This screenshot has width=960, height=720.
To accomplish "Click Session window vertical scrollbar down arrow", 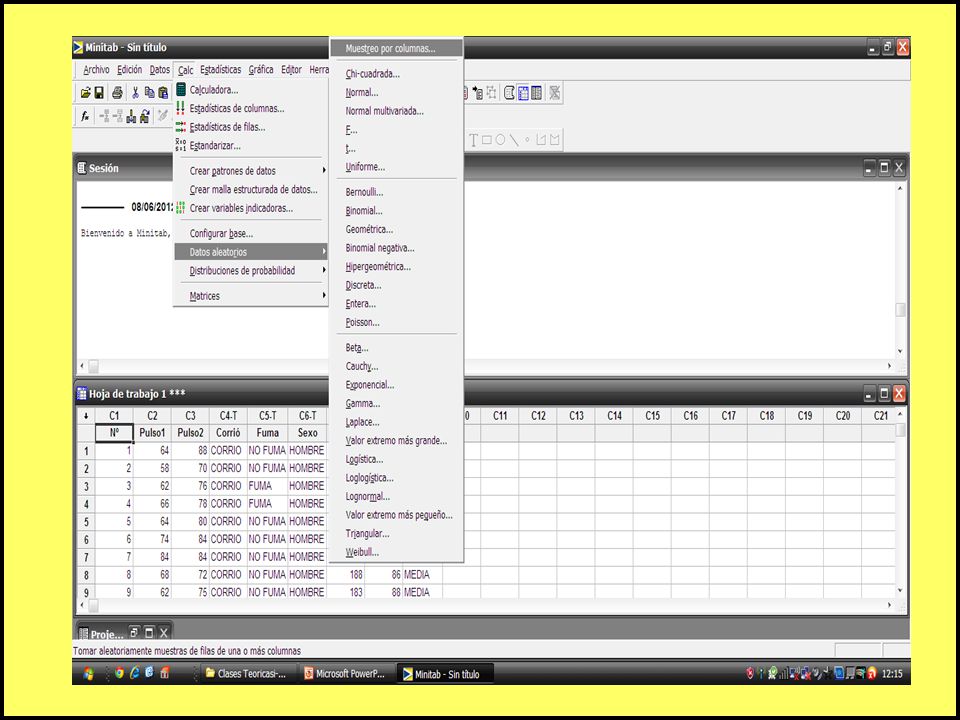I will click(899, 351).
